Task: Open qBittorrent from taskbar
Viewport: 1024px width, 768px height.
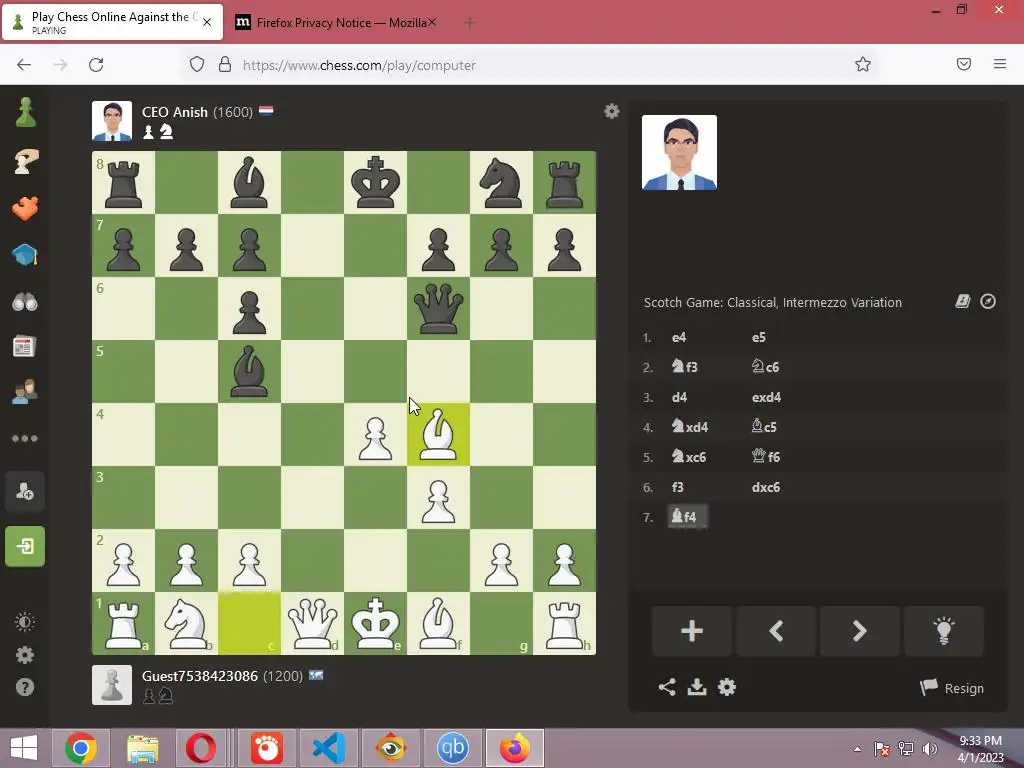Action: point(453,748)
